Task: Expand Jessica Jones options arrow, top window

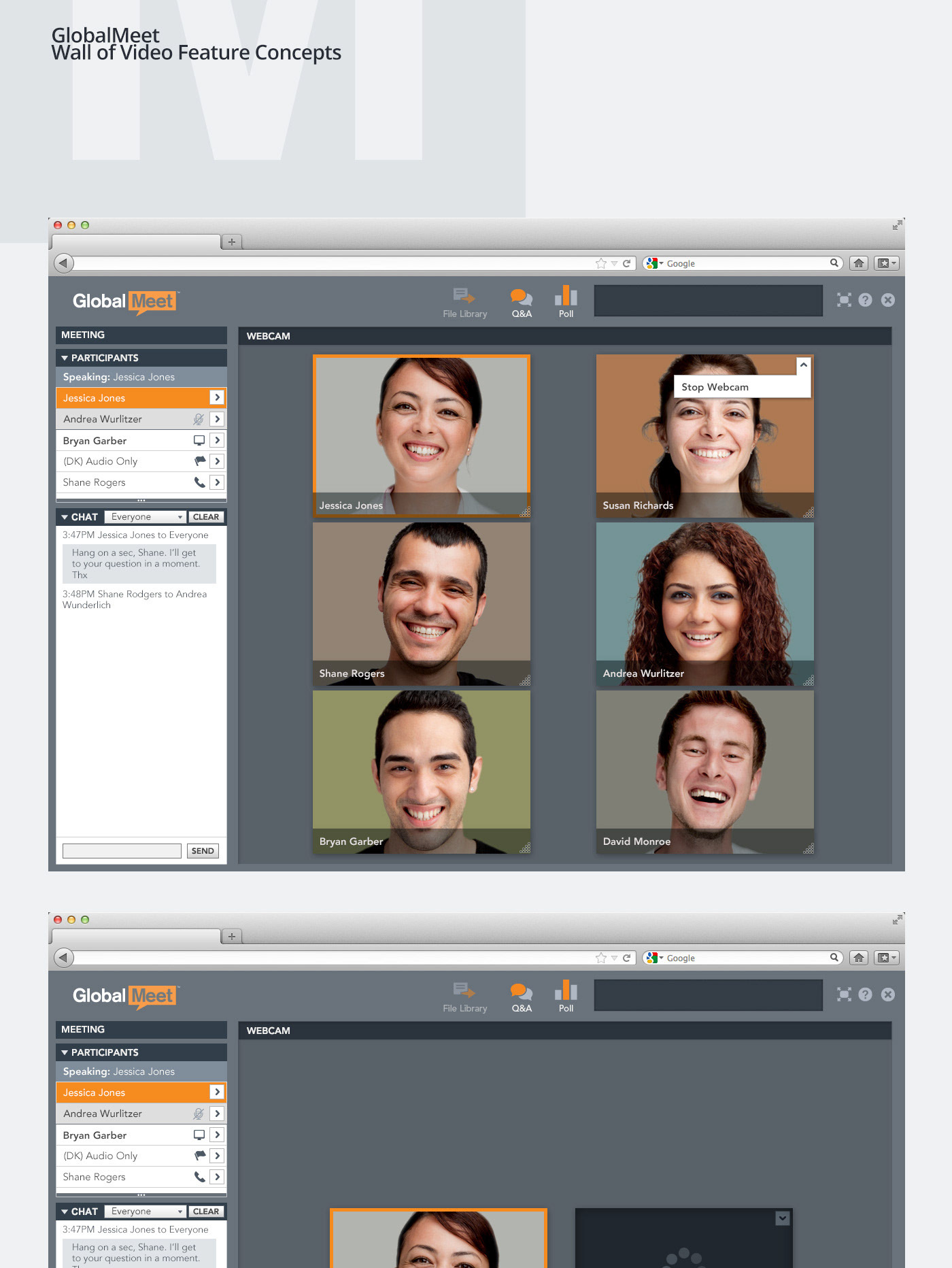Action: (217, 397)
